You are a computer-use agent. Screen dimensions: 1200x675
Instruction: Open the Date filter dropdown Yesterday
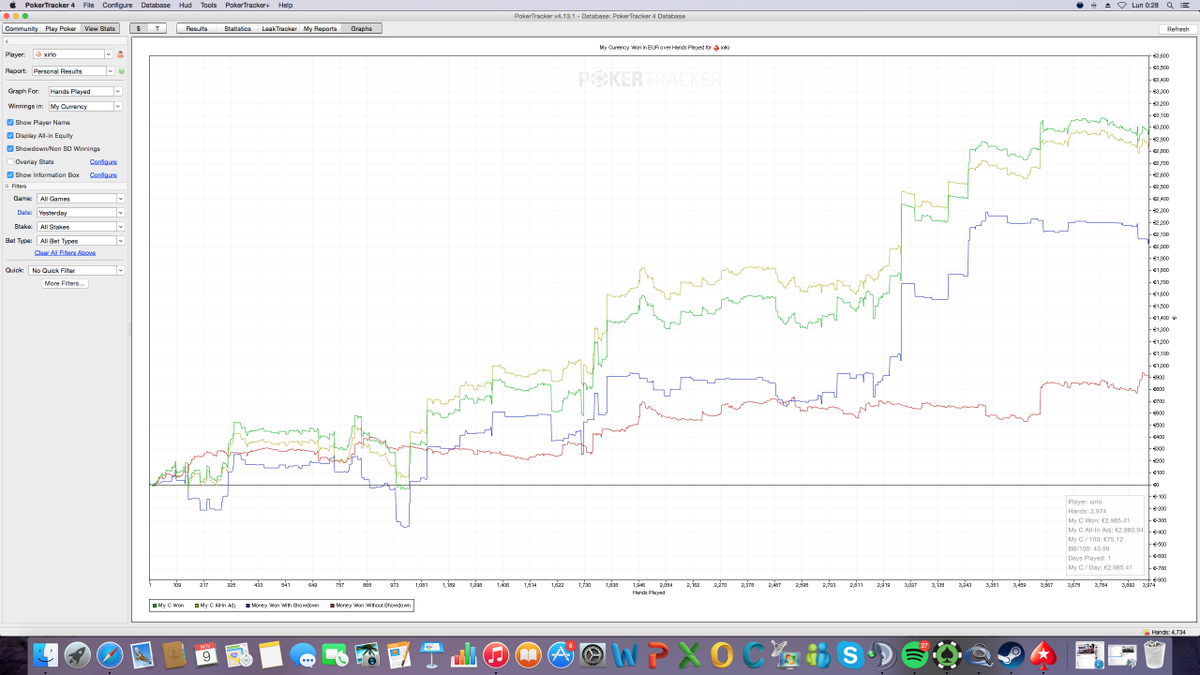tap(80, 213)
